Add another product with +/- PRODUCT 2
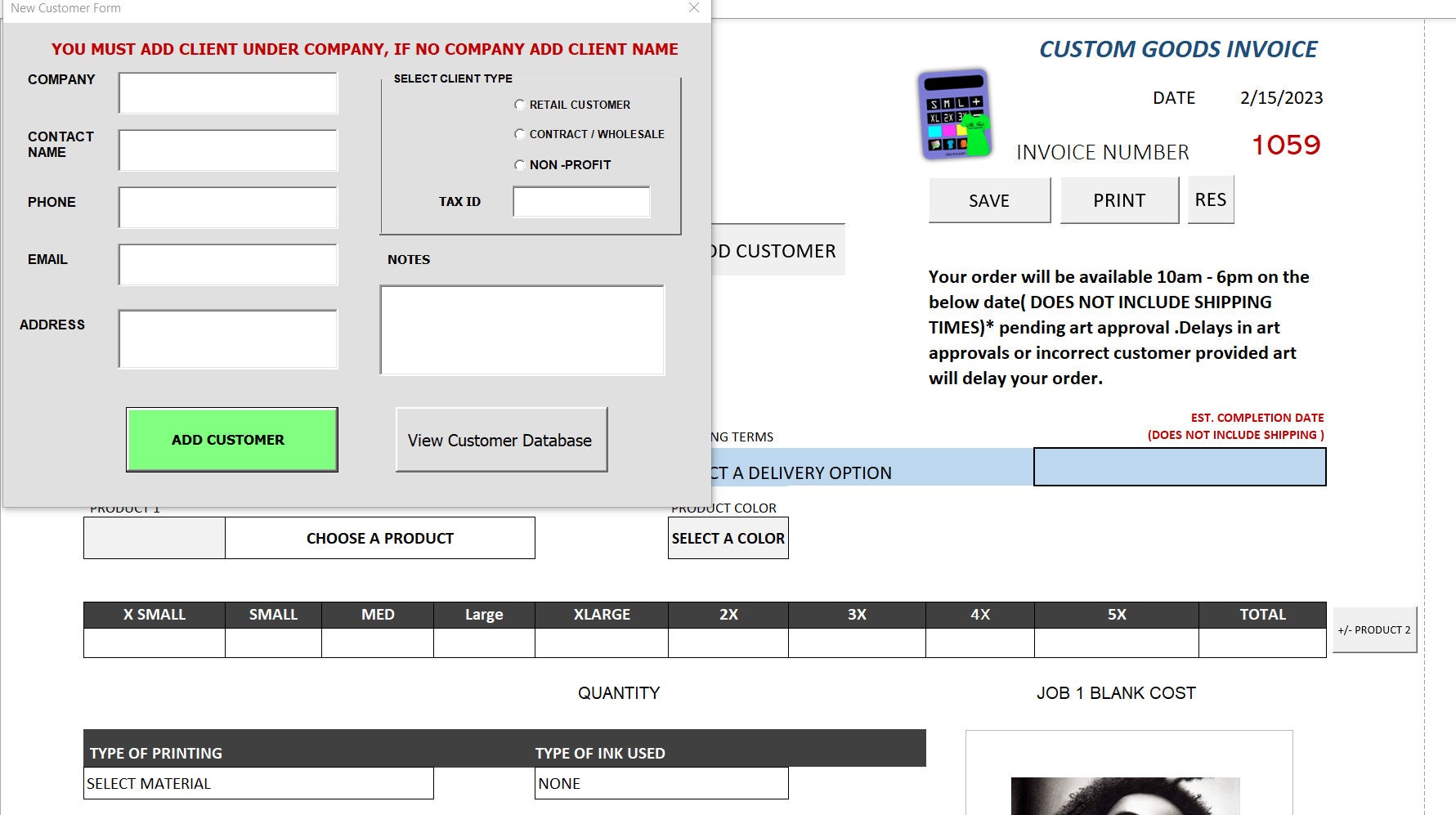 (1375, 629)
